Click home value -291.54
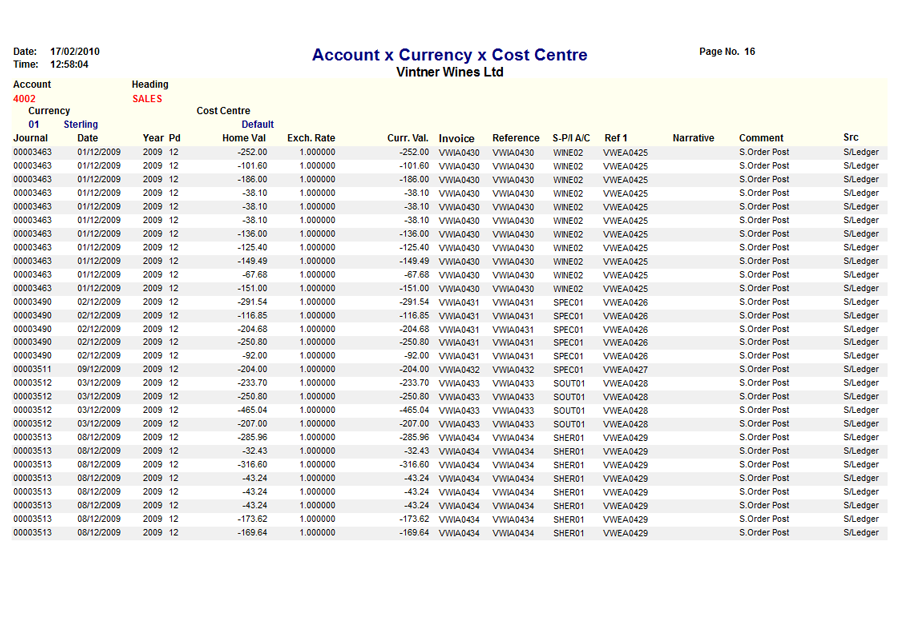The image size is (900, 636). [x=252, y=302]
